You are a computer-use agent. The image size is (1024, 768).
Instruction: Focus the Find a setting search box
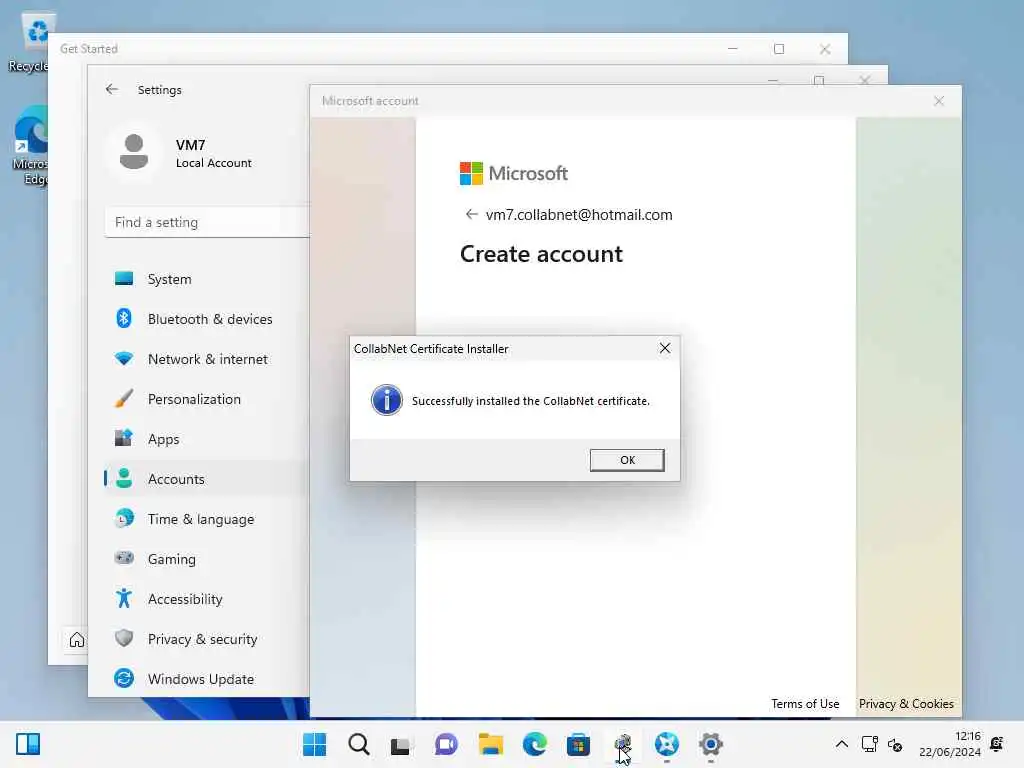point(207,222)
